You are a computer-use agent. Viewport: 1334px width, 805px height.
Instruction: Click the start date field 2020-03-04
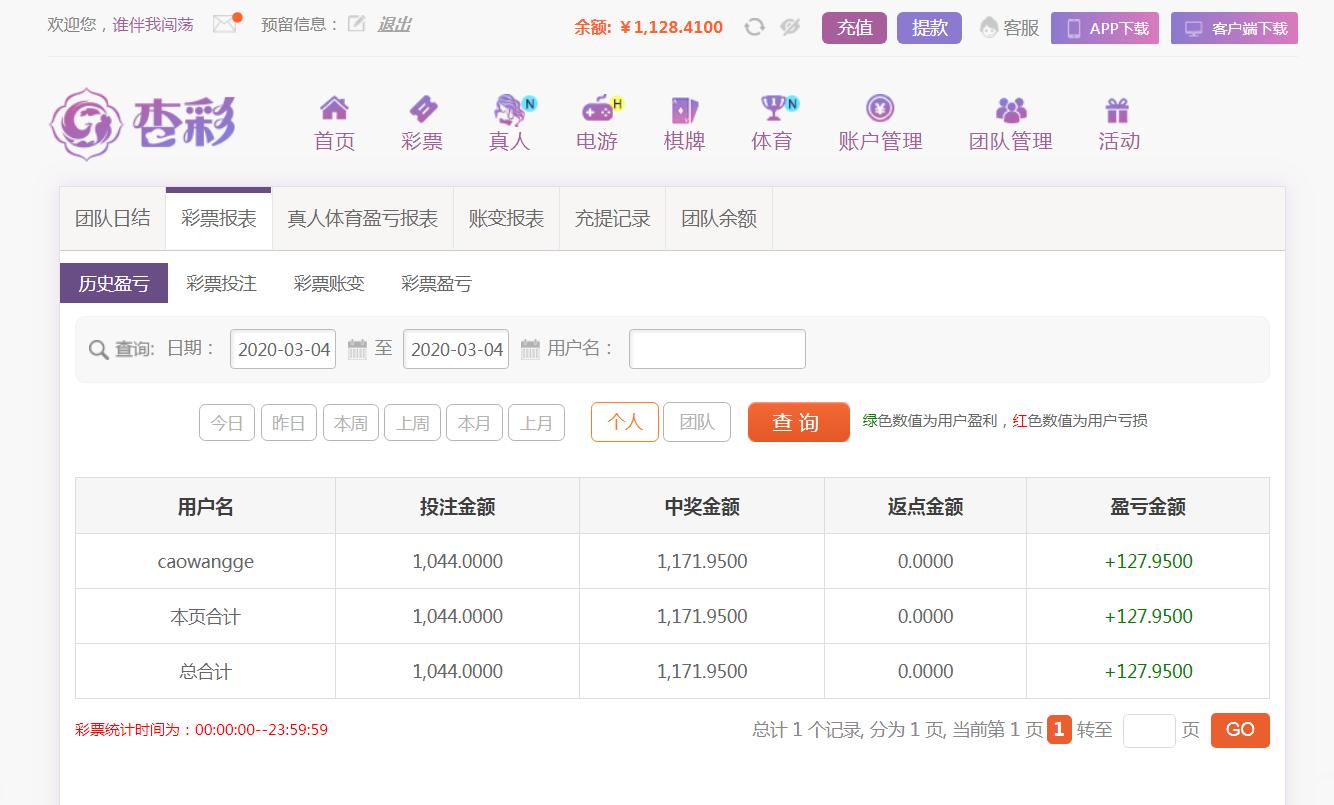coord(283,349)
